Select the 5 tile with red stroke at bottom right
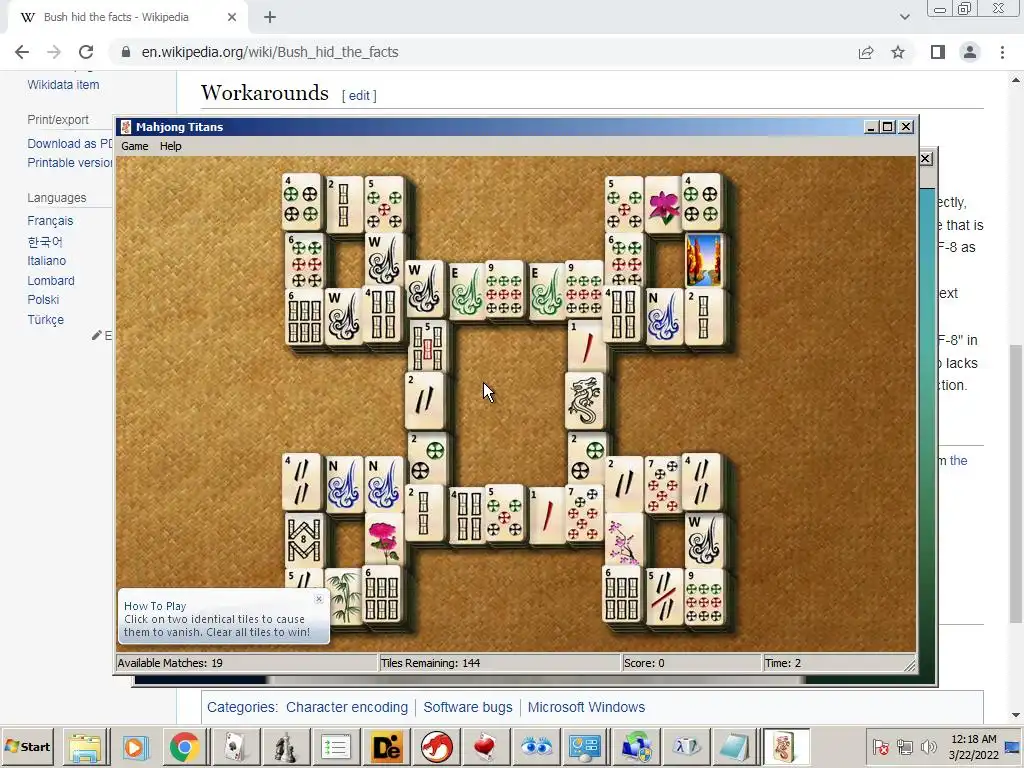This screenshot has width=1024, height=768. click(664, 596)
